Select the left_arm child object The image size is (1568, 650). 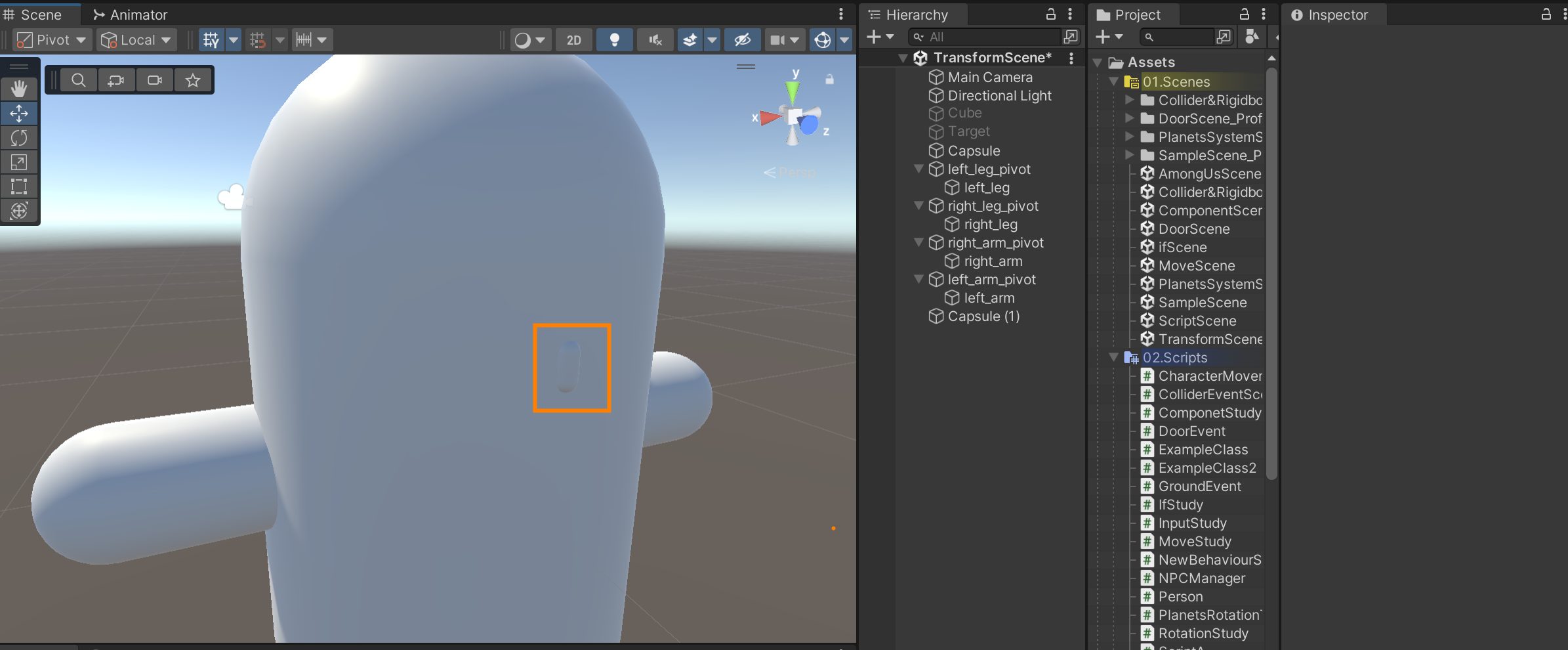[989, 298]
